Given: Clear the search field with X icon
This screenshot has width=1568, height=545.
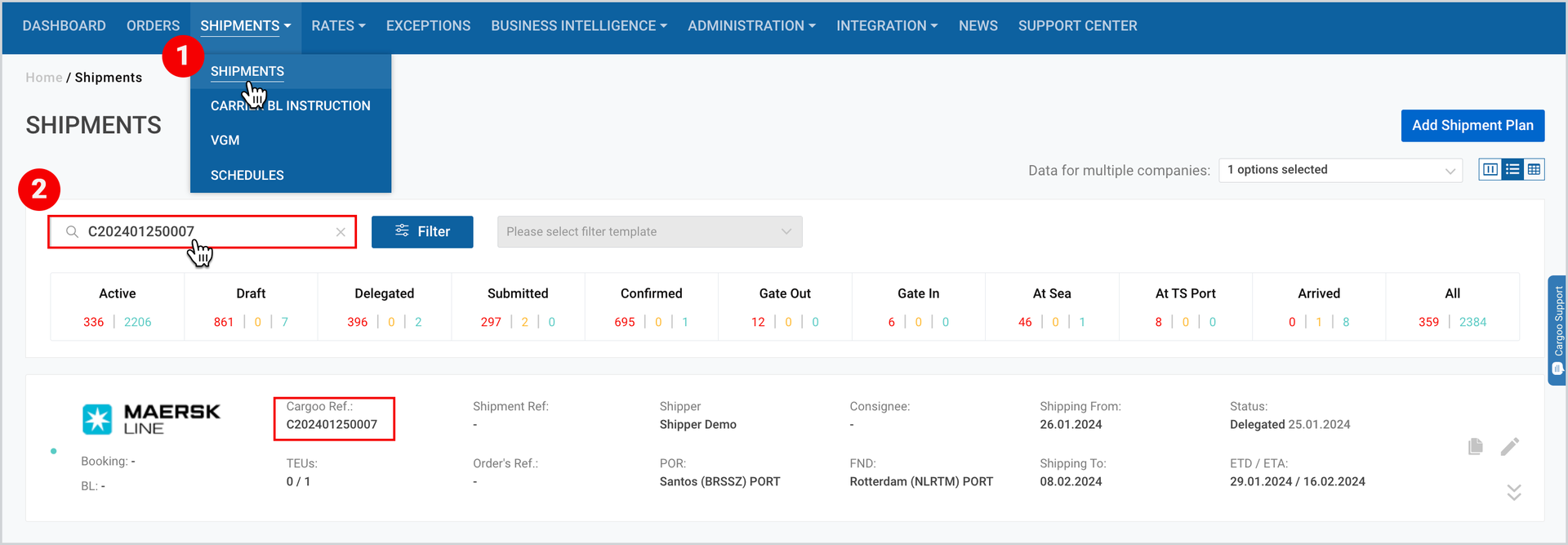Looking at the screenshot, I should [341, 232].
